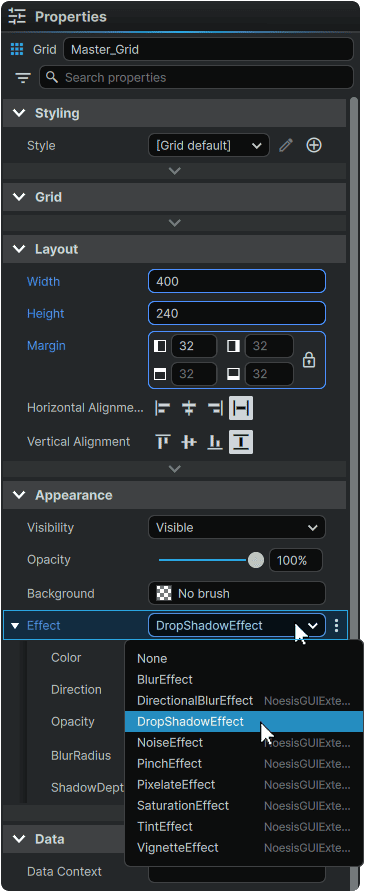This screenshot has width=365, height=892.
Task: Click the Properties panel sliders icon
Action: tap(17, 16)
